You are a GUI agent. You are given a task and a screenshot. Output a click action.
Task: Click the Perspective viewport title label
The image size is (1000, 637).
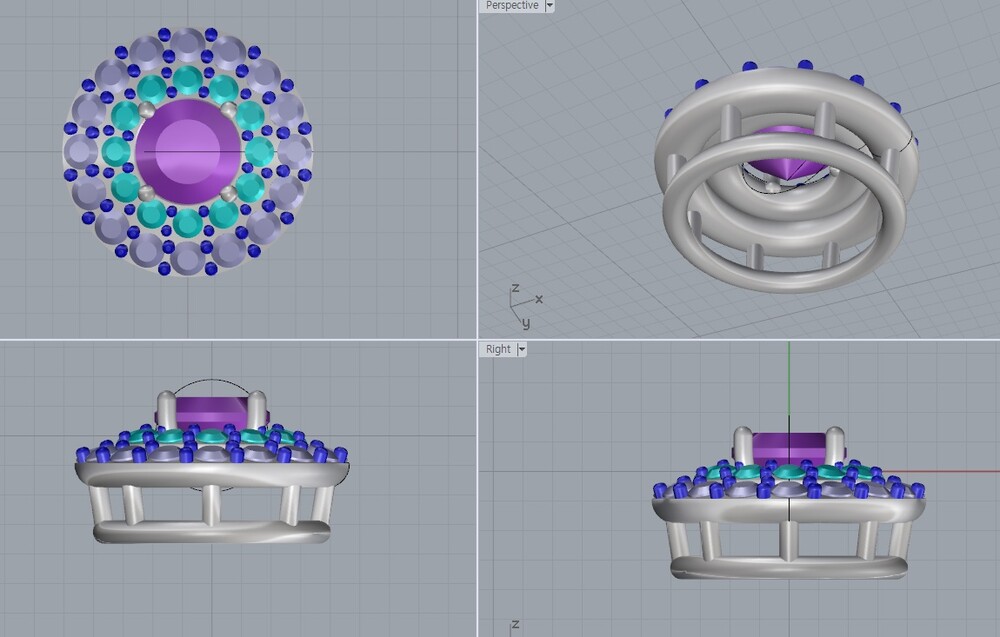point(512,6)
